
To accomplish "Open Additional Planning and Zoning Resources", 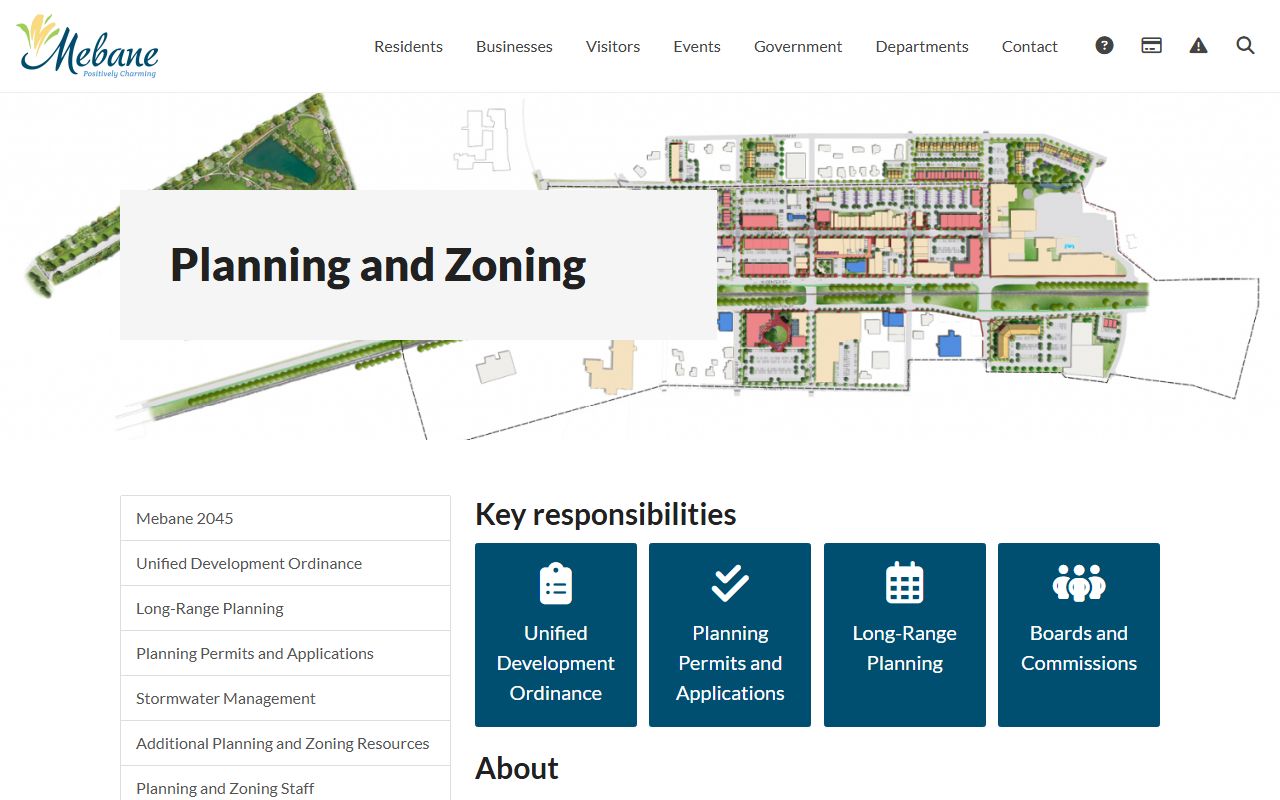I will pyautogui.click(x=285, y=743).
